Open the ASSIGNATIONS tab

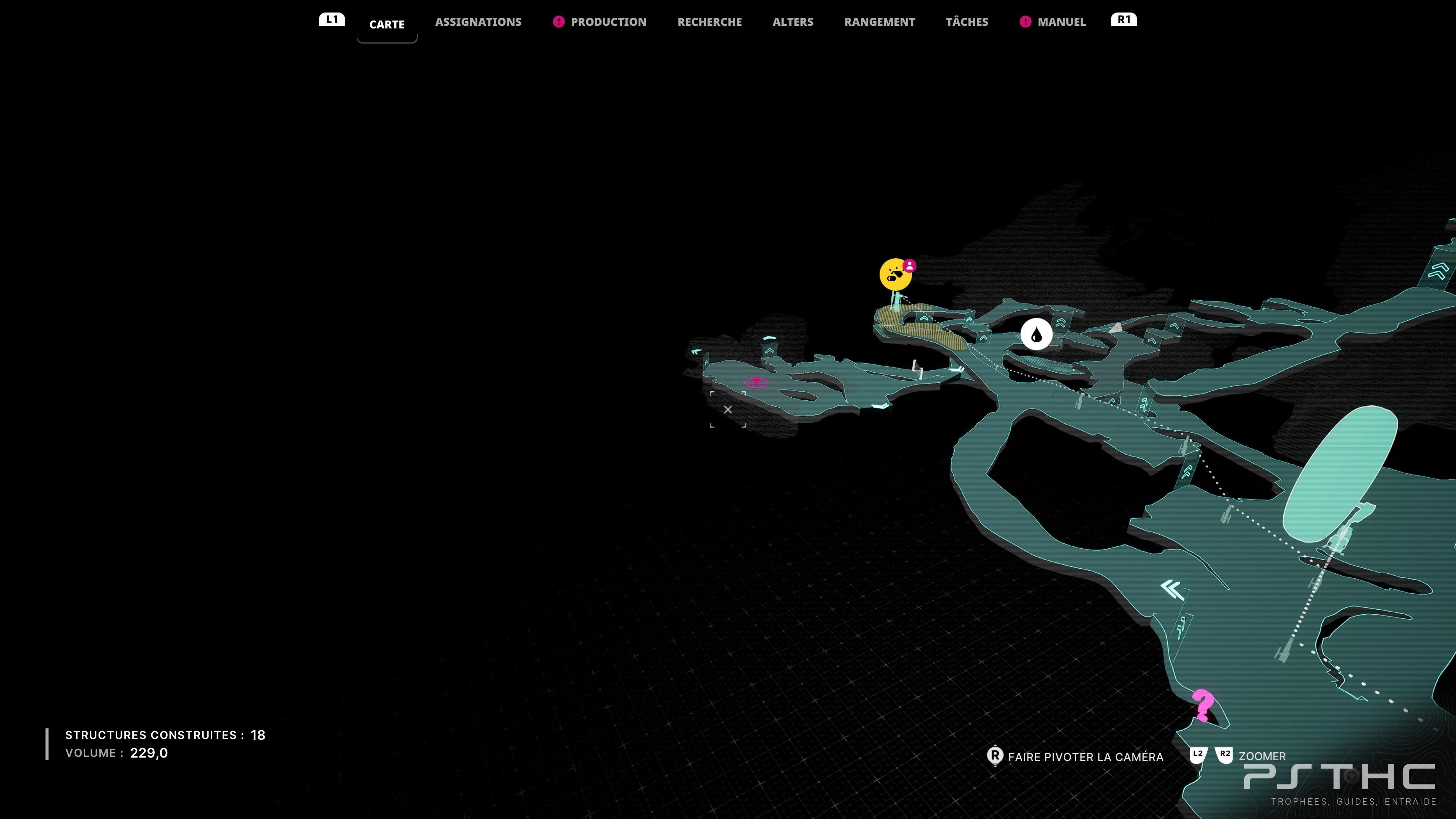(x=478, y=22)
